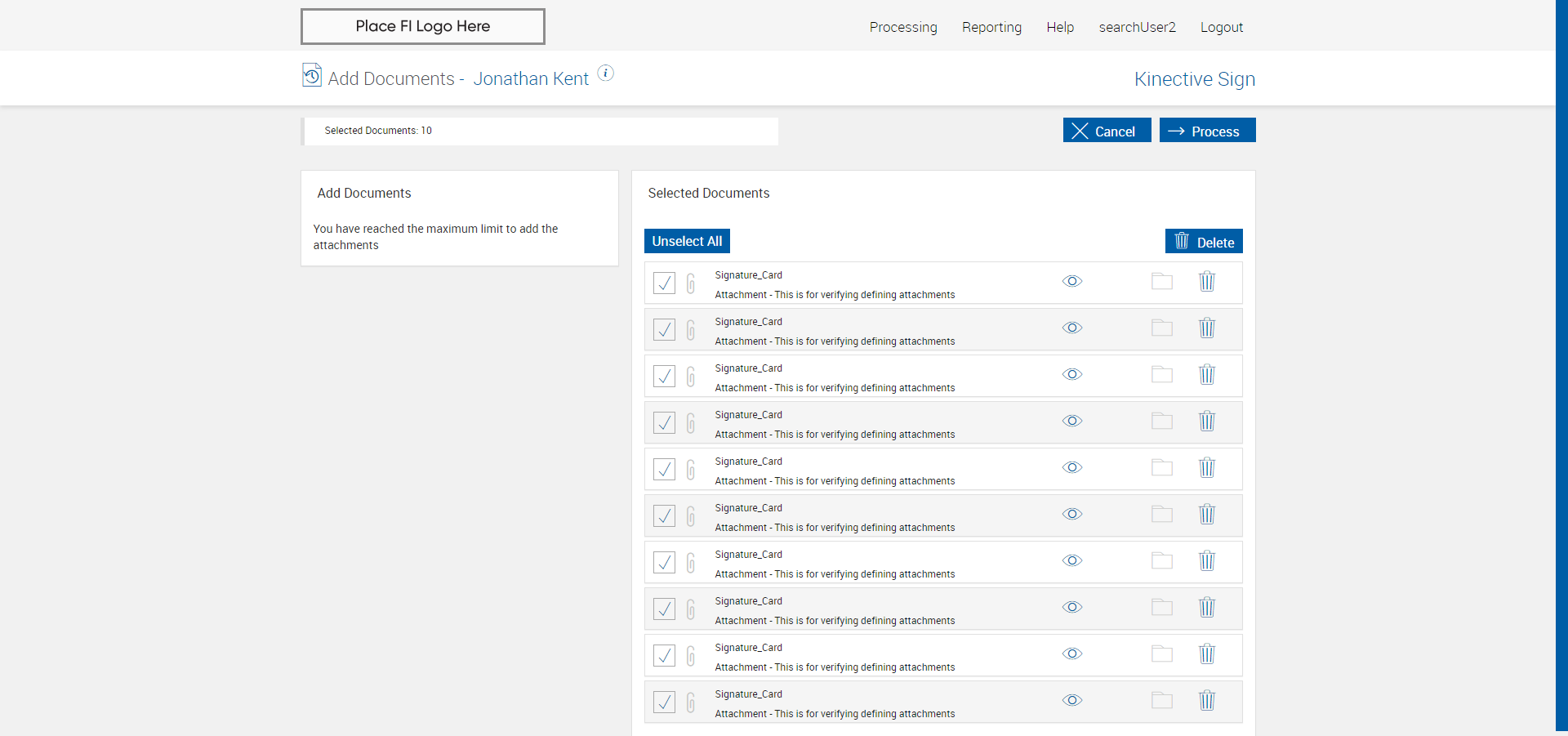
Task: Click the folder icon in third document row
Action: tap(1161, 375)
